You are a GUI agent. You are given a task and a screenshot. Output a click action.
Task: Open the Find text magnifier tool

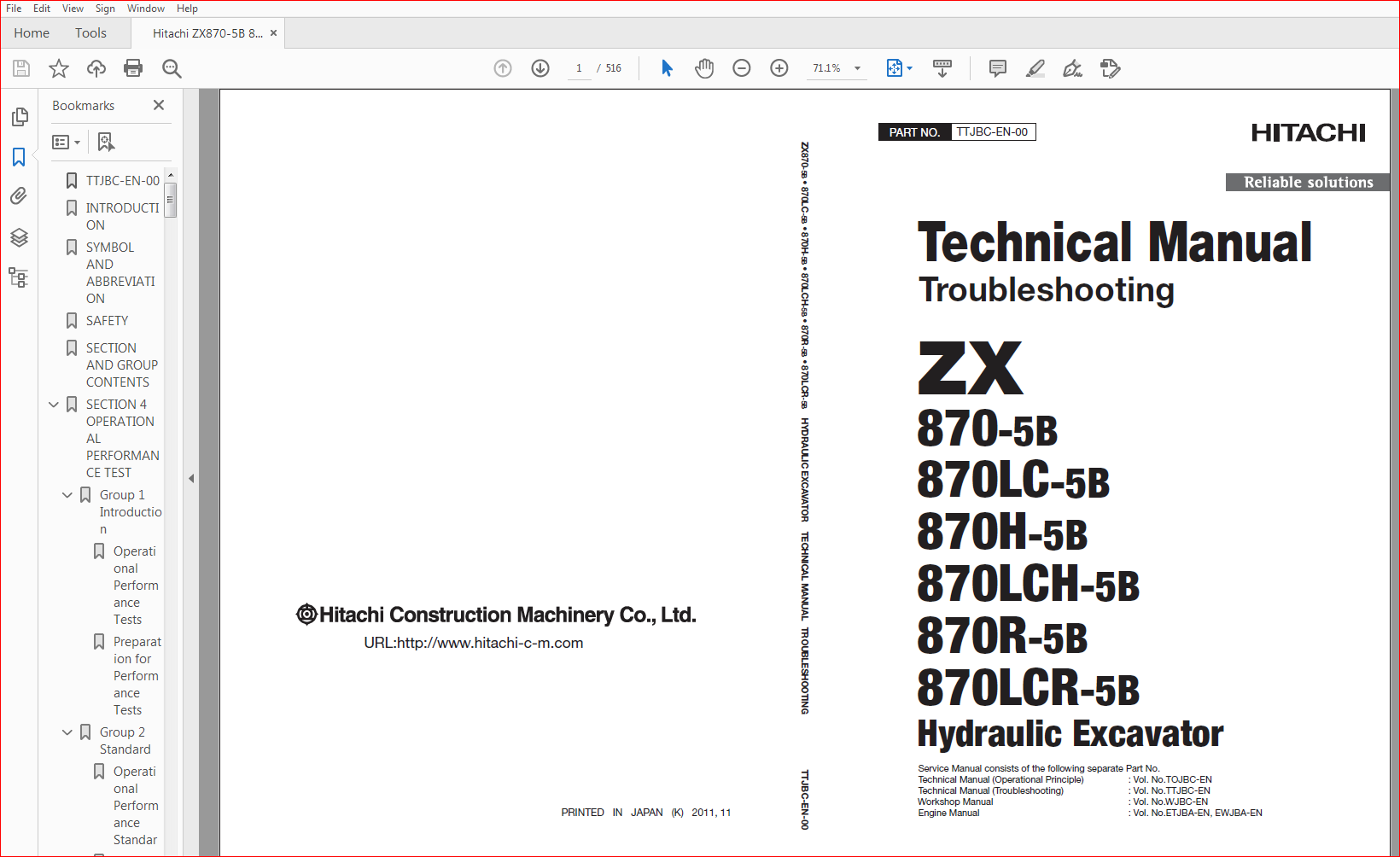pos(172,68)
